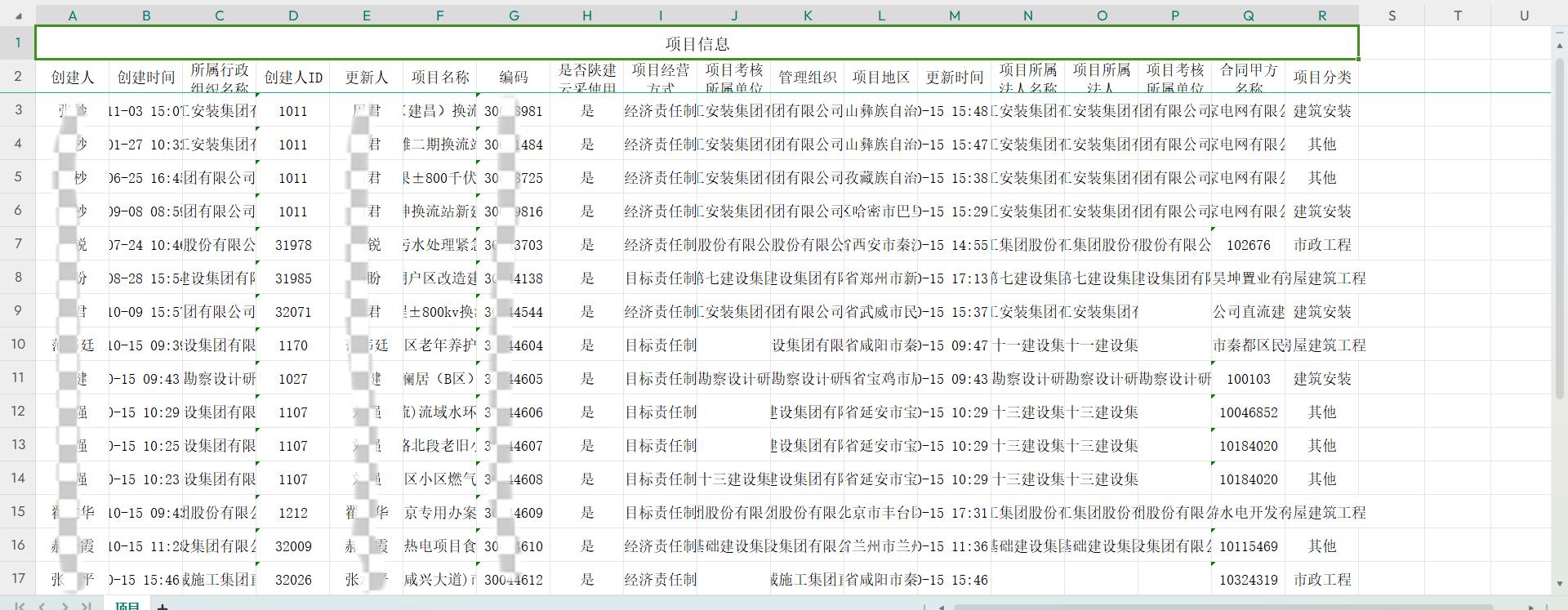Click vertical scrollbar up arrow

click(1560, 46)
